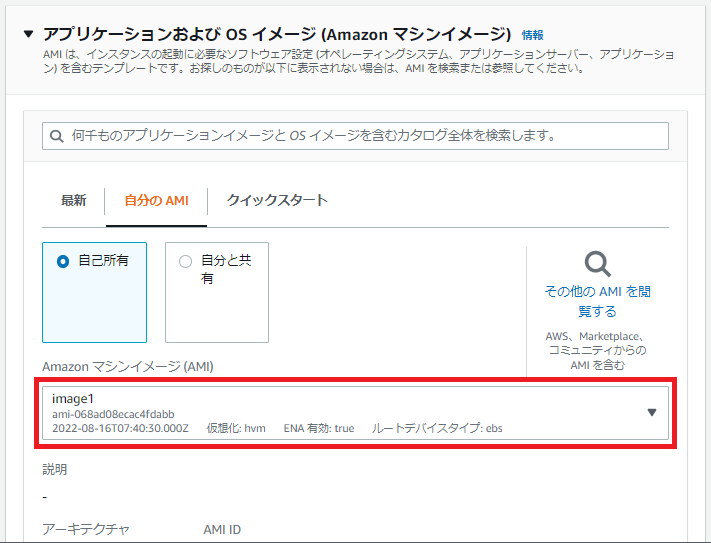Open the 情報 link beside the heading

click(532, 35)
